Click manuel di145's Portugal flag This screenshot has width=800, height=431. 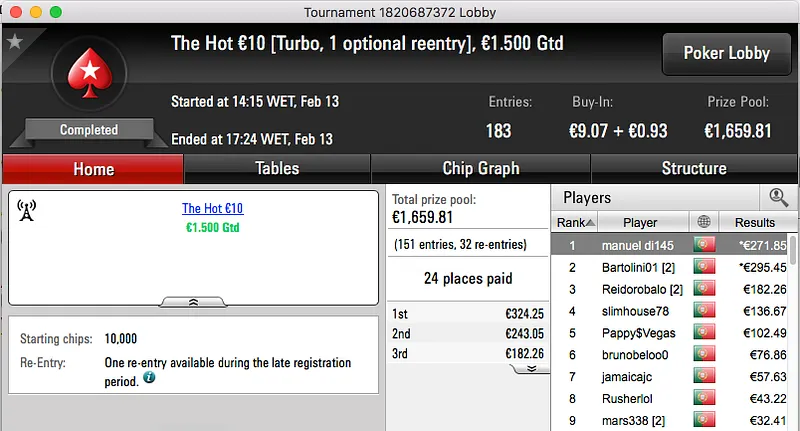[704, 245]
